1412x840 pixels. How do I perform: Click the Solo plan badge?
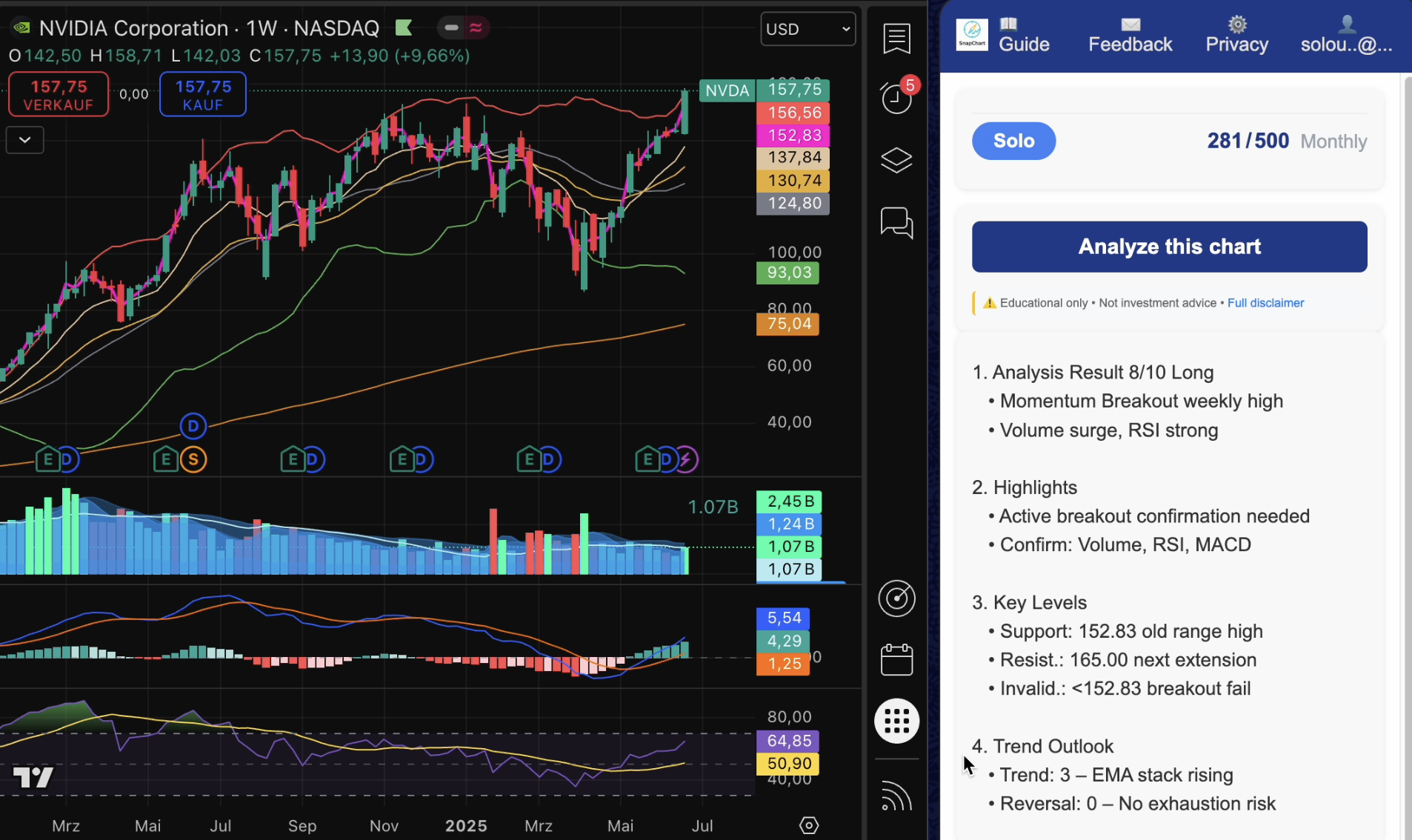(1013, 141)
